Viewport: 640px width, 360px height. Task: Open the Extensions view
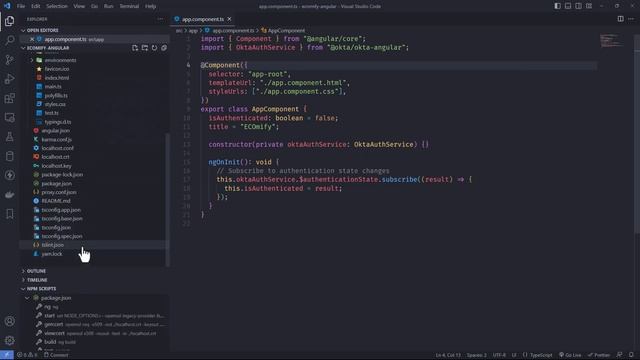click(x=9, y=98)
